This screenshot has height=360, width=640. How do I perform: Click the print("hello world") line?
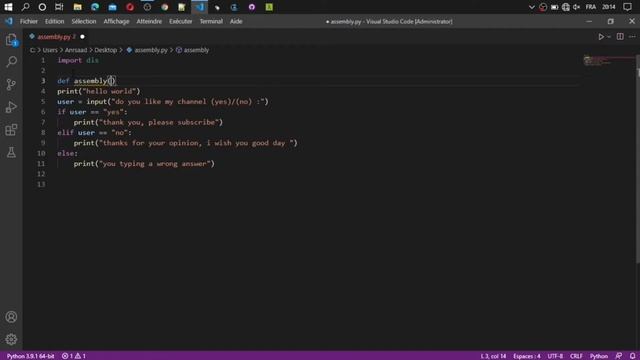[x=98, y=91]
